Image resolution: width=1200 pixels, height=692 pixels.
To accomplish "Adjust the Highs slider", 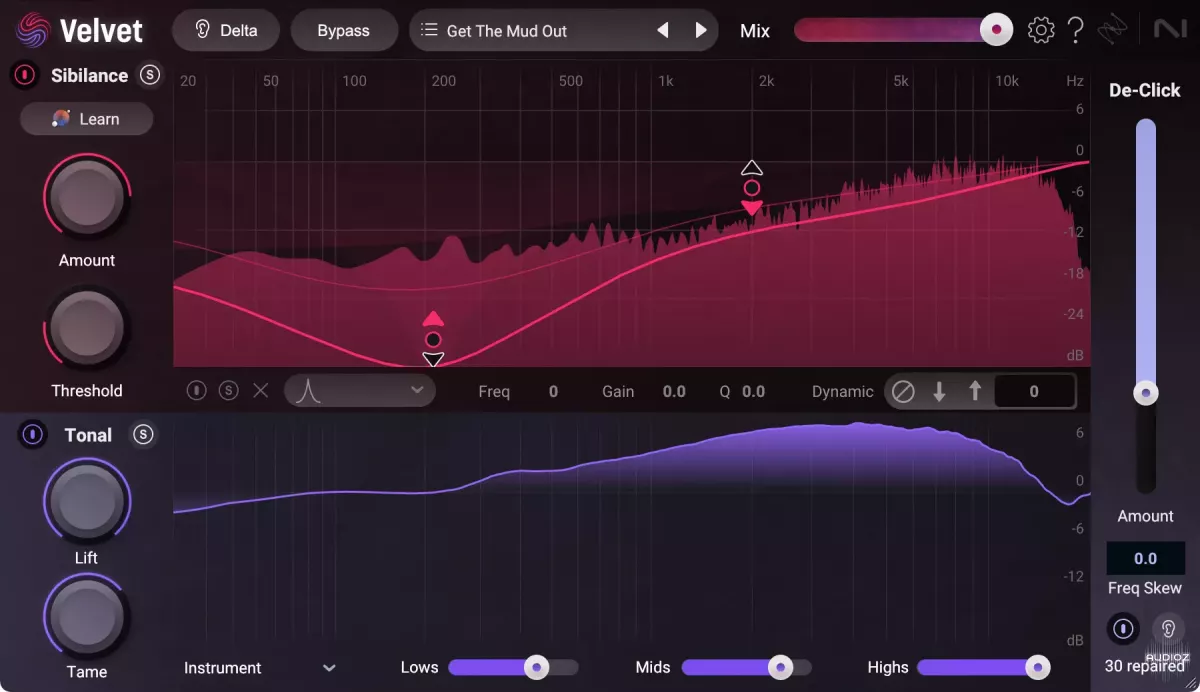I will tap(983, 667).
